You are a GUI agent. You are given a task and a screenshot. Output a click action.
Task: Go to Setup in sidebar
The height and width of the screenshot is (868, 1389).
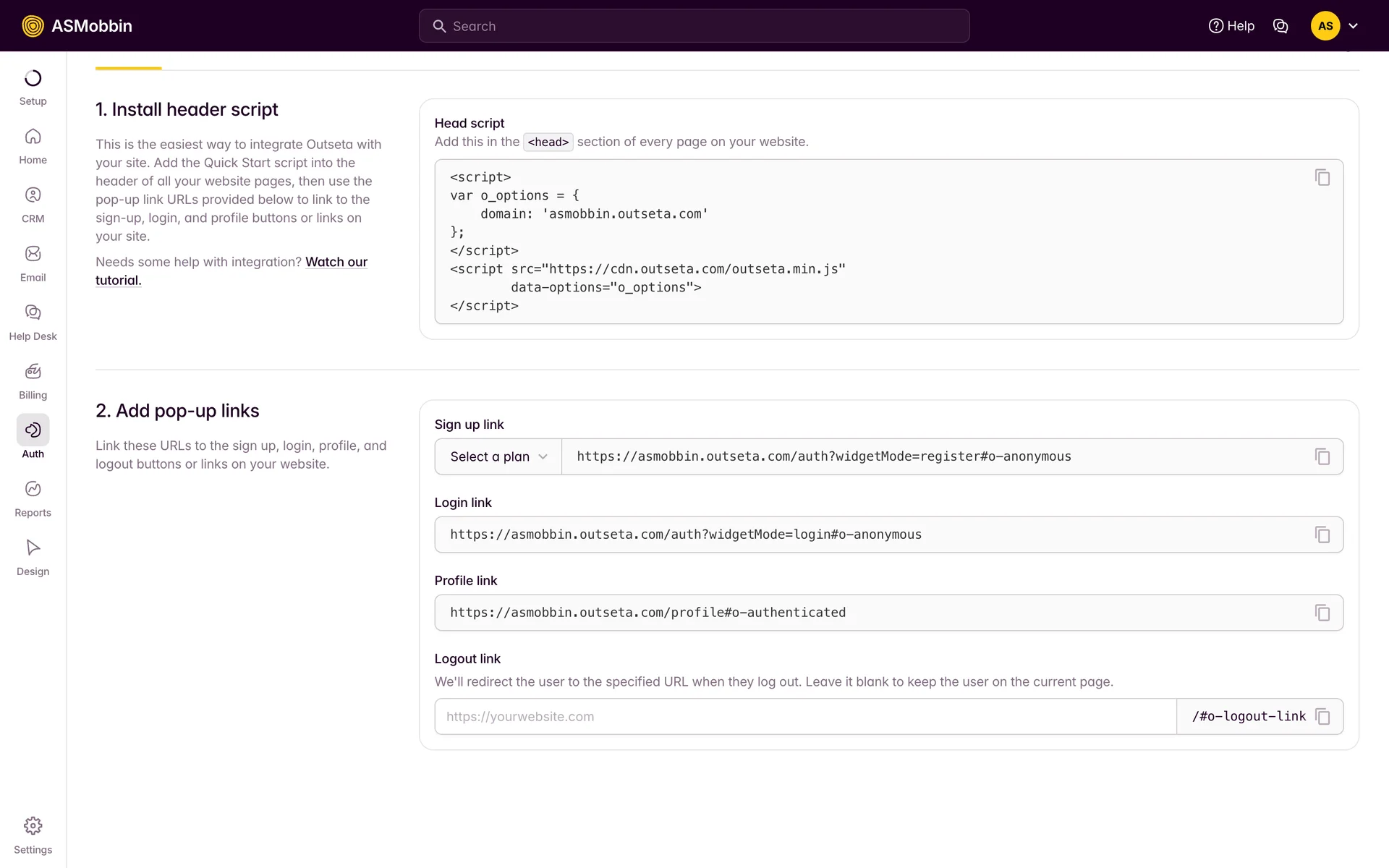33,88
